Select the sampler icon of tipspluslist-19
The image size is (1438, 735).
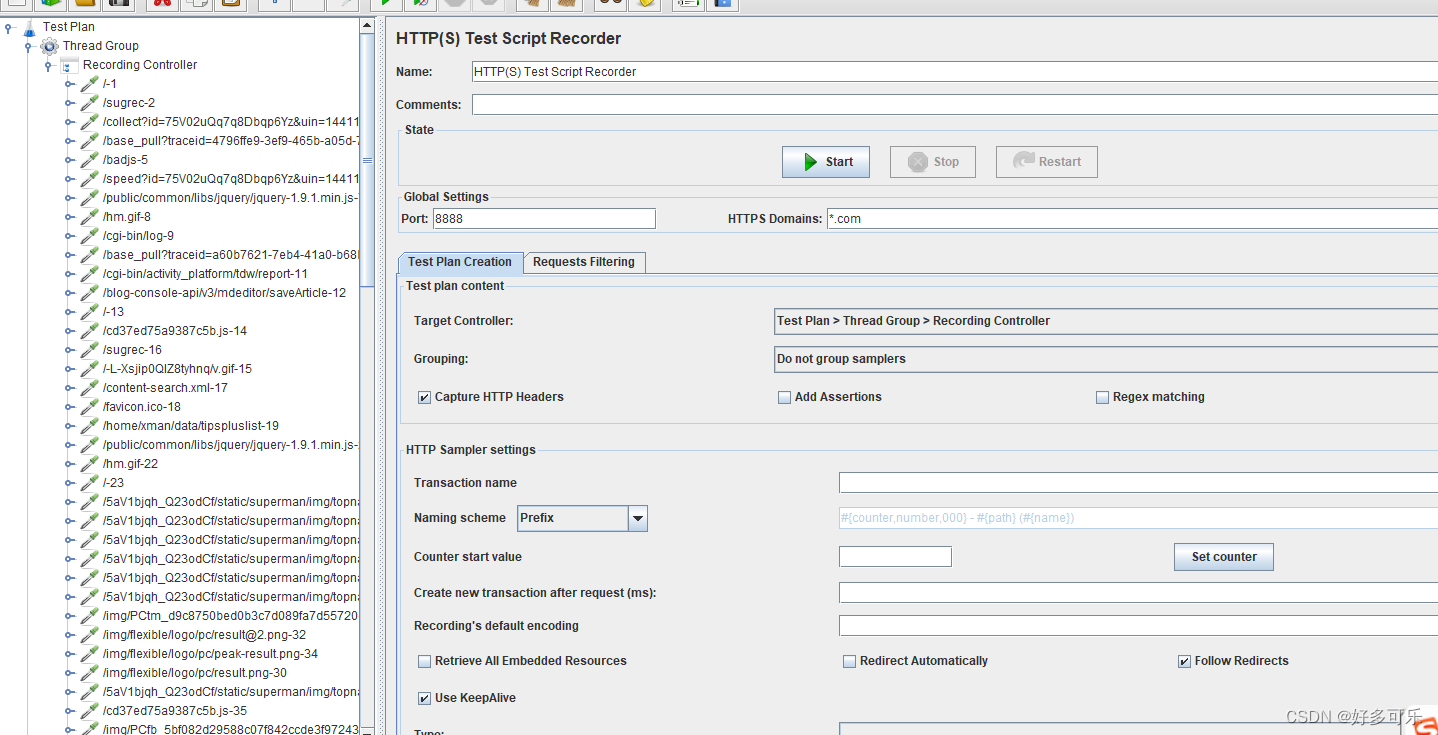89,426
